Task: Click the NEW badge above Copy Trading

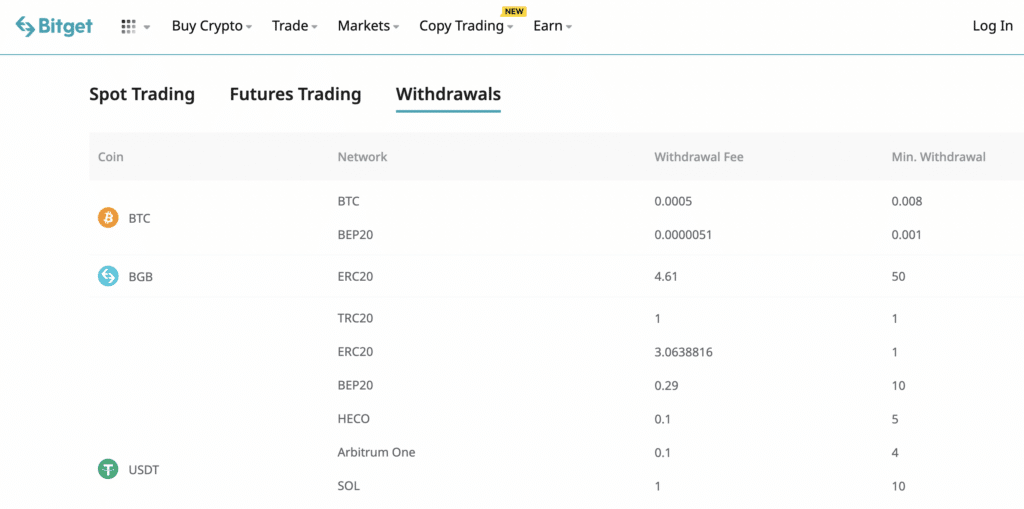Action: [514, 11]
